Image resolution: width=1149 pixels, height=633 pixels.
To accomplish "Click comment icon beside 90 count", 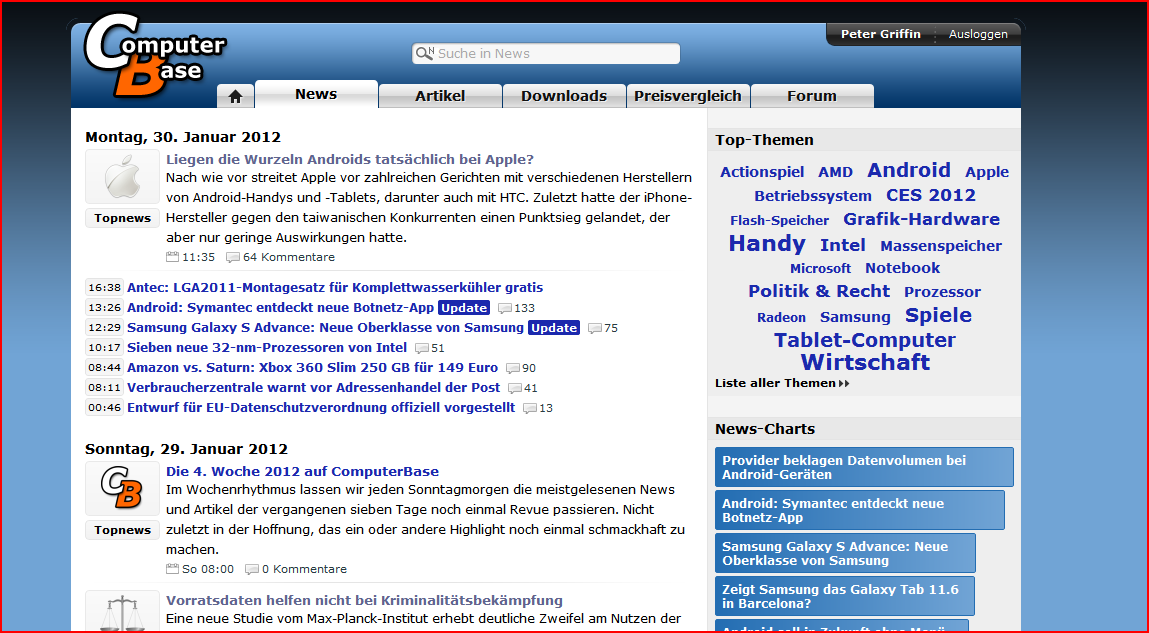I will 513,368.
